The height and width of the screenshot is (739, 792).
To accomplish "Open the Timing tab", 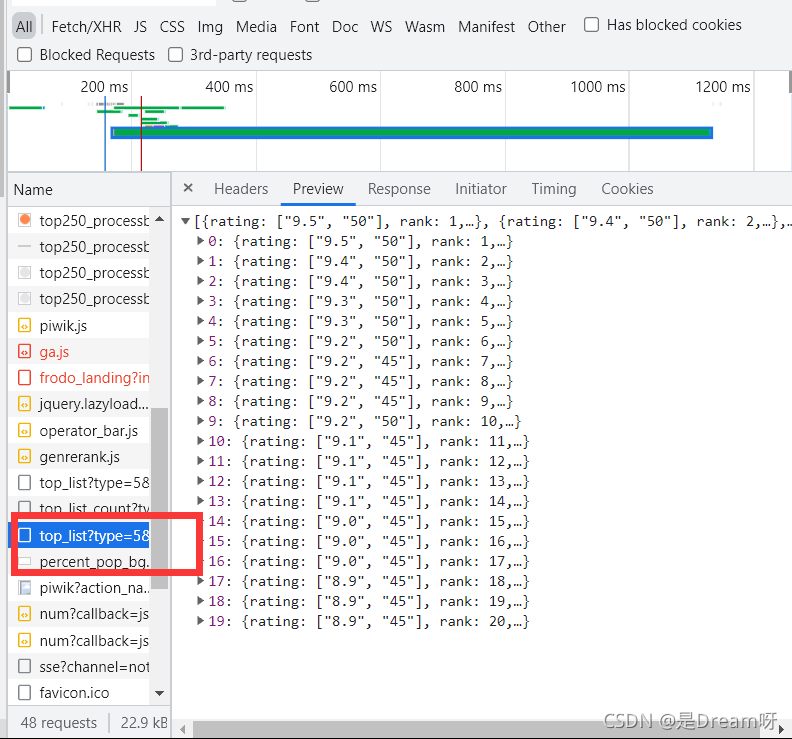I will pos(554,189).
